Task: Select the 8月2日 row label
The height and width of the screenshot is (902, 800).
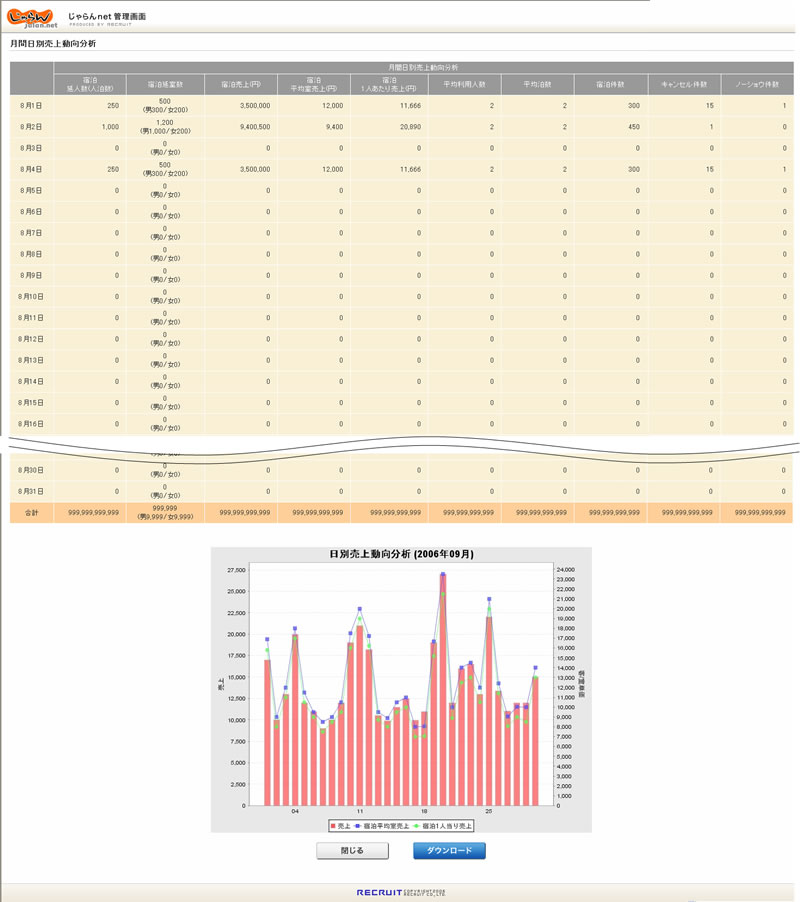Action: [31, 127]
